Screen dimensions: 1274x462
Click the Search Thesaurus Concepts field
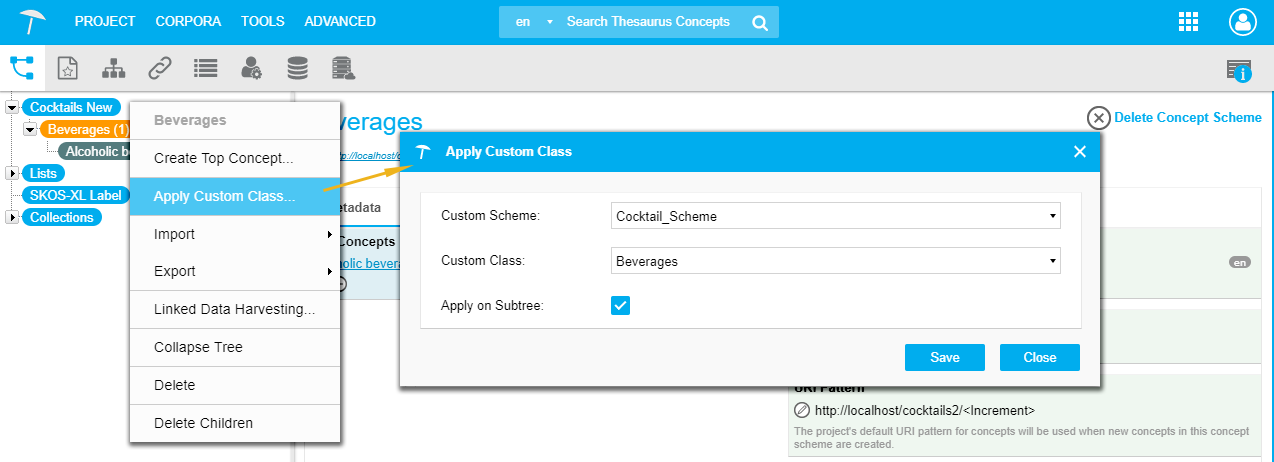coord(648,22)
